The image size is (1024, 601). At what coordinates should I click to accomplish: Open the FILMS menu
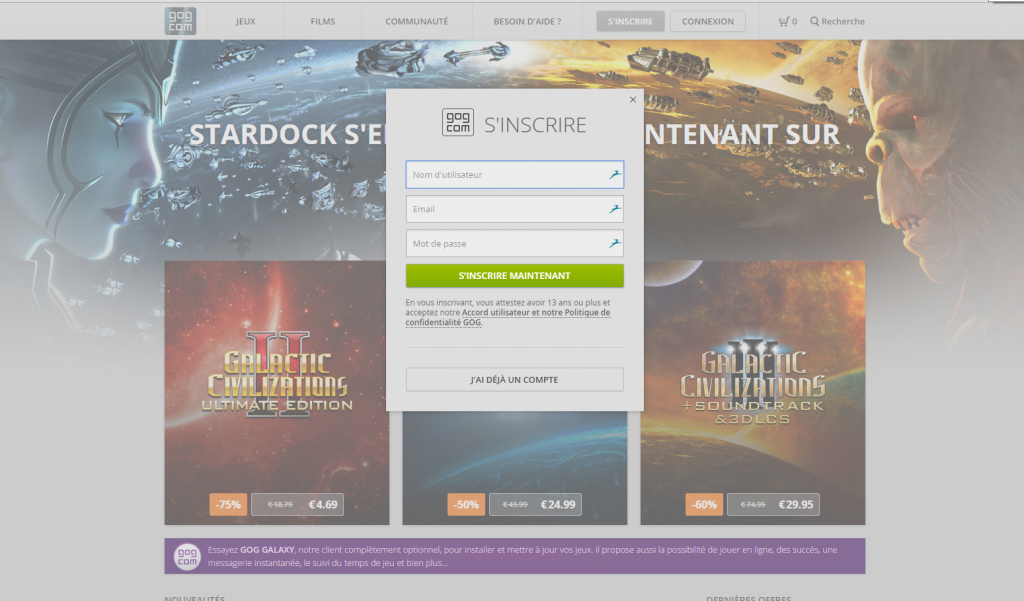323,21
